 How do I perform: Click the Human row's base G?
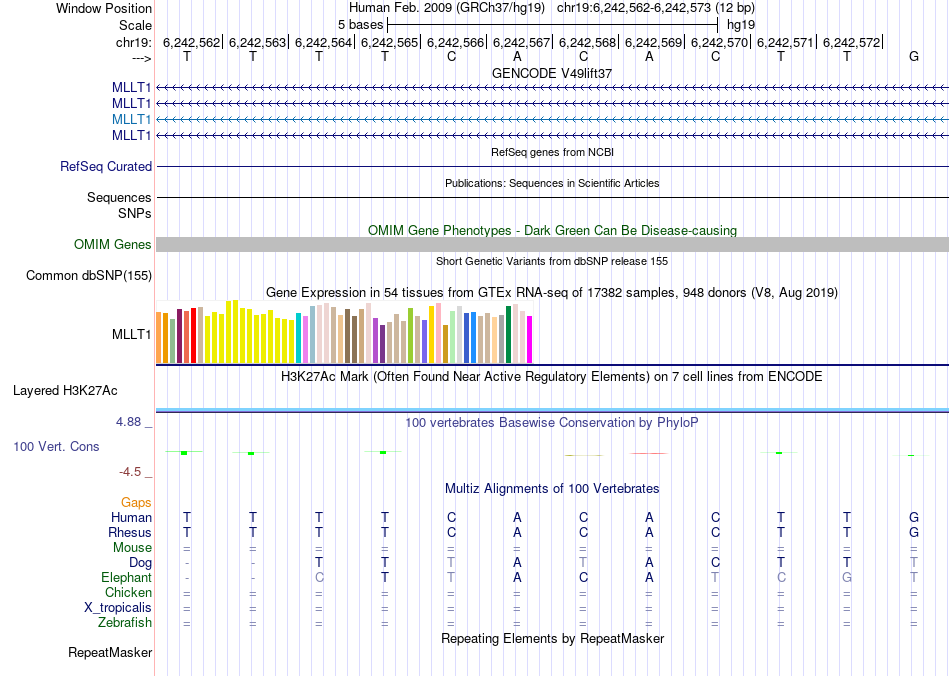tap(914, 517)
